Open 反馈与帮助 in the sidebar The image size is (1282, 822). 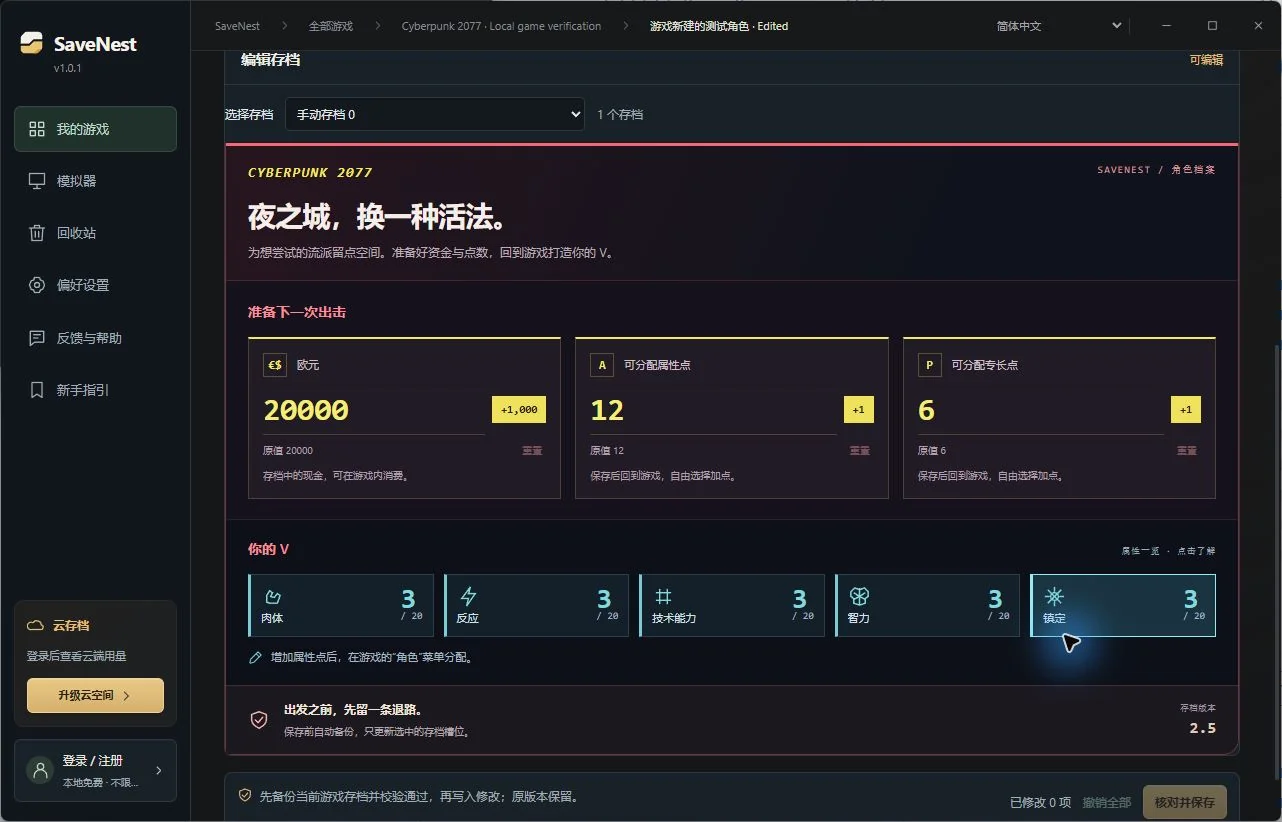pos(95,338)
